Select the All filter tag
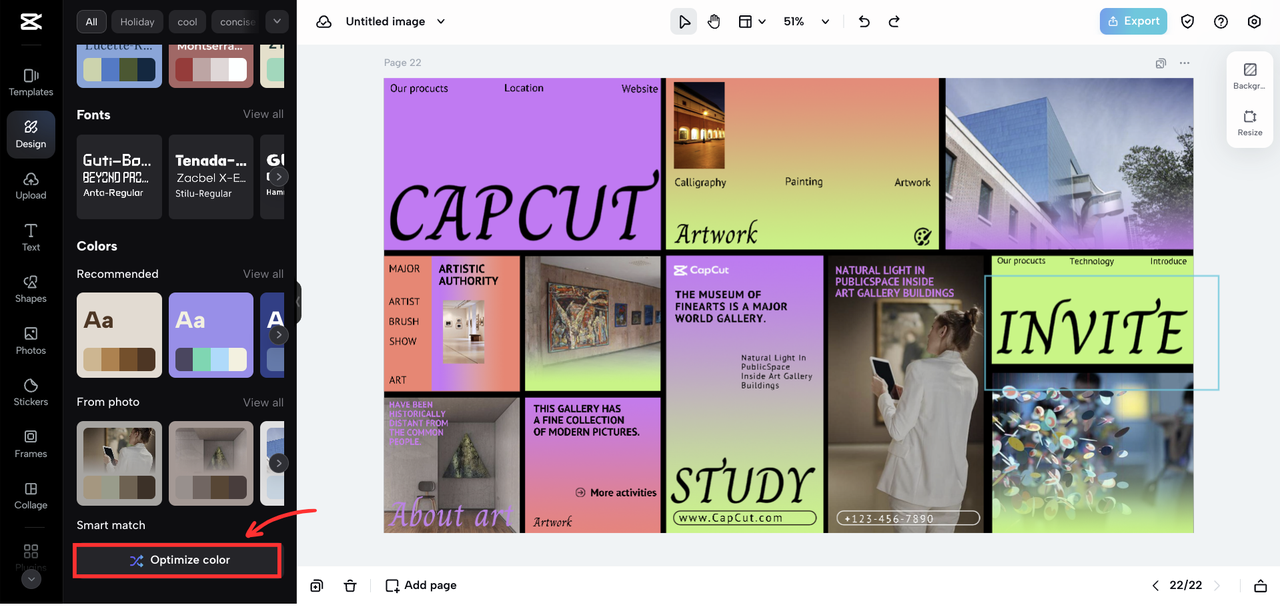Screen dimensions: 1280x613 point(92,21)
